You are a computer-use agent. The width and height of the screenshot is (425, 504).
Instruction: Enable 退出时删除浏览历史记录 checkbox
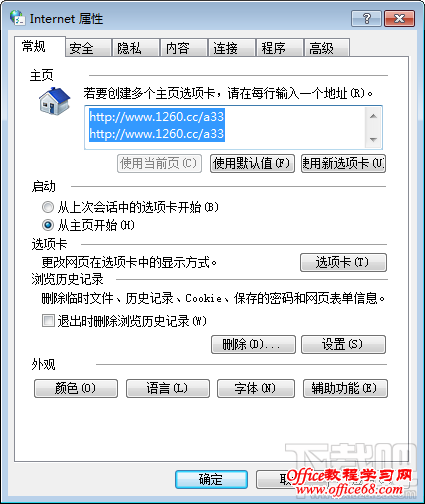[x=48, y=321]
